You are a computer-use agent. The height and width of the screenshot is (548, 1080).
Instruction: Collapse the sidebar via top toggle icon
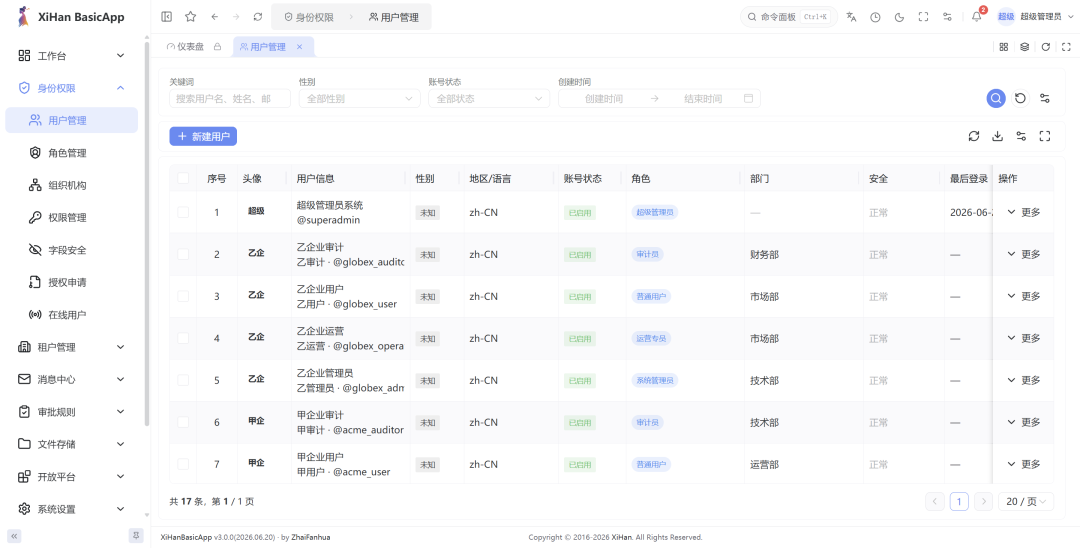166,17
